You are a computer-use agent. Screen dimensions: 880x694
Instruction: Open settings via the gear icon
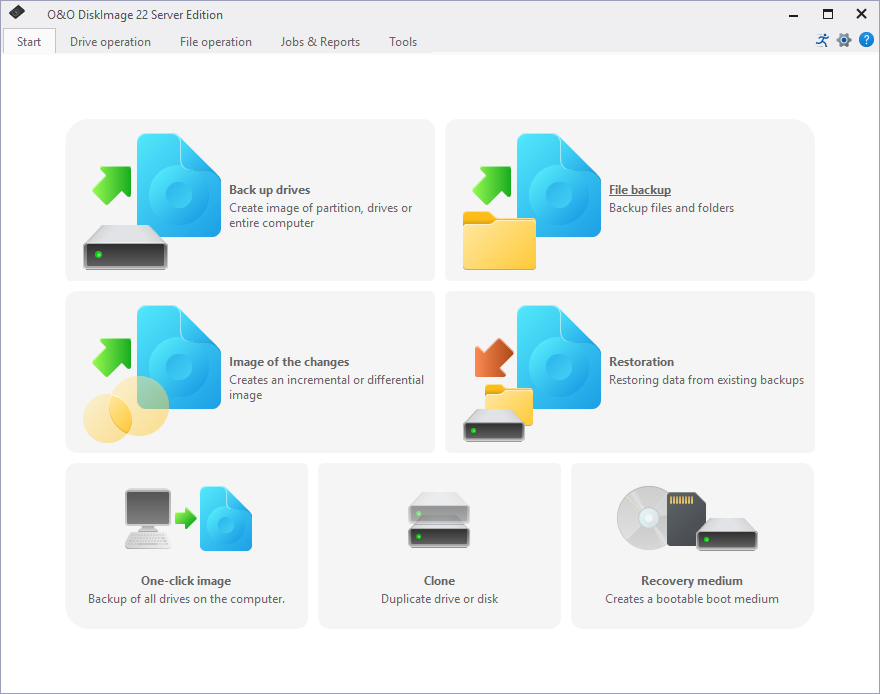844,41
